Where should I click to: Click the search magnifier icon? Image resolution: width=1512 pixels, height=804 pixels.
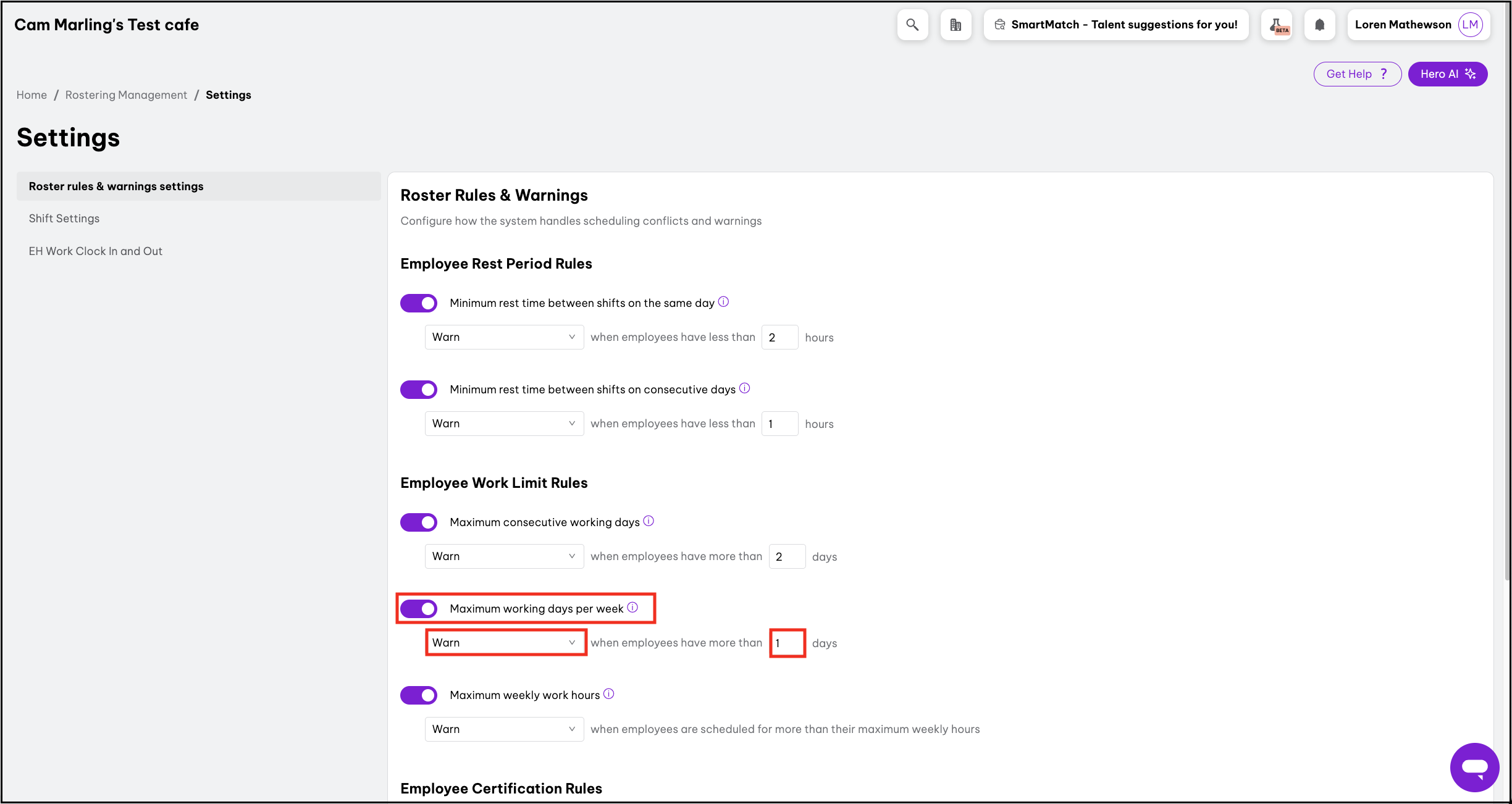pyautogui.click(x=912, y=25)
